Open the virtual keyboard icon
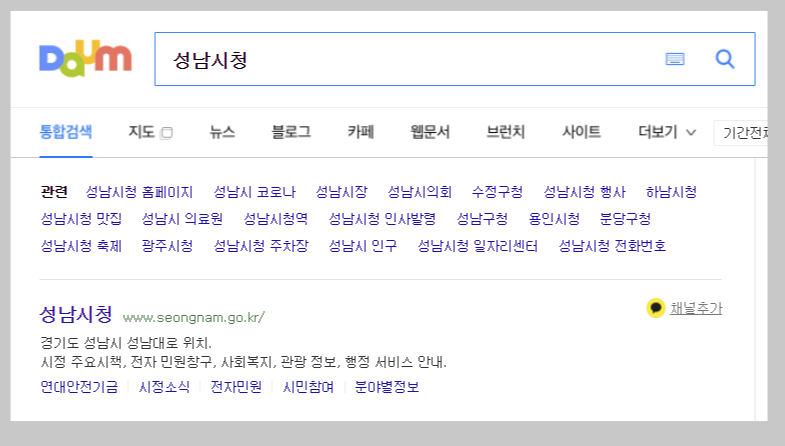The image size is (785, 446). [675, 59]
